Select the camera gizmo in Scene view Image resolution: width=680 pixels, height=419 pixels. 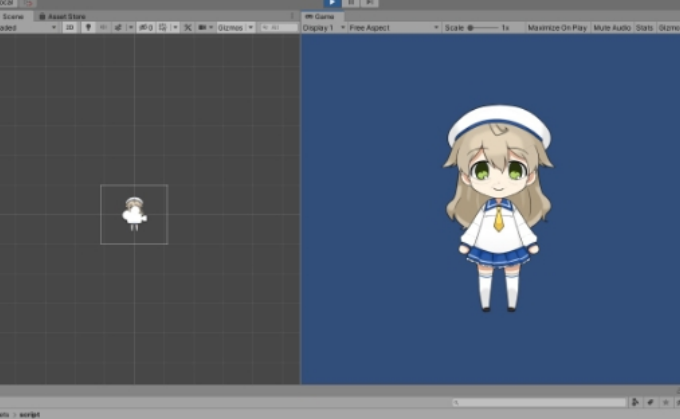click(135, 215)
